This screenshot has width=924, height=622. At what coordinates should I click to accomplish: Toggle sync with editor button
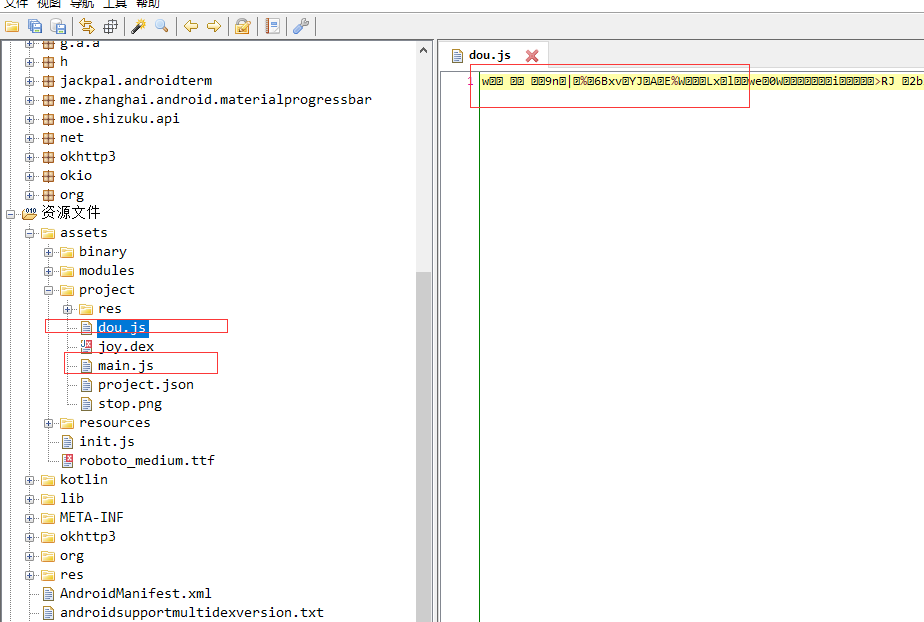coord(87,26)
